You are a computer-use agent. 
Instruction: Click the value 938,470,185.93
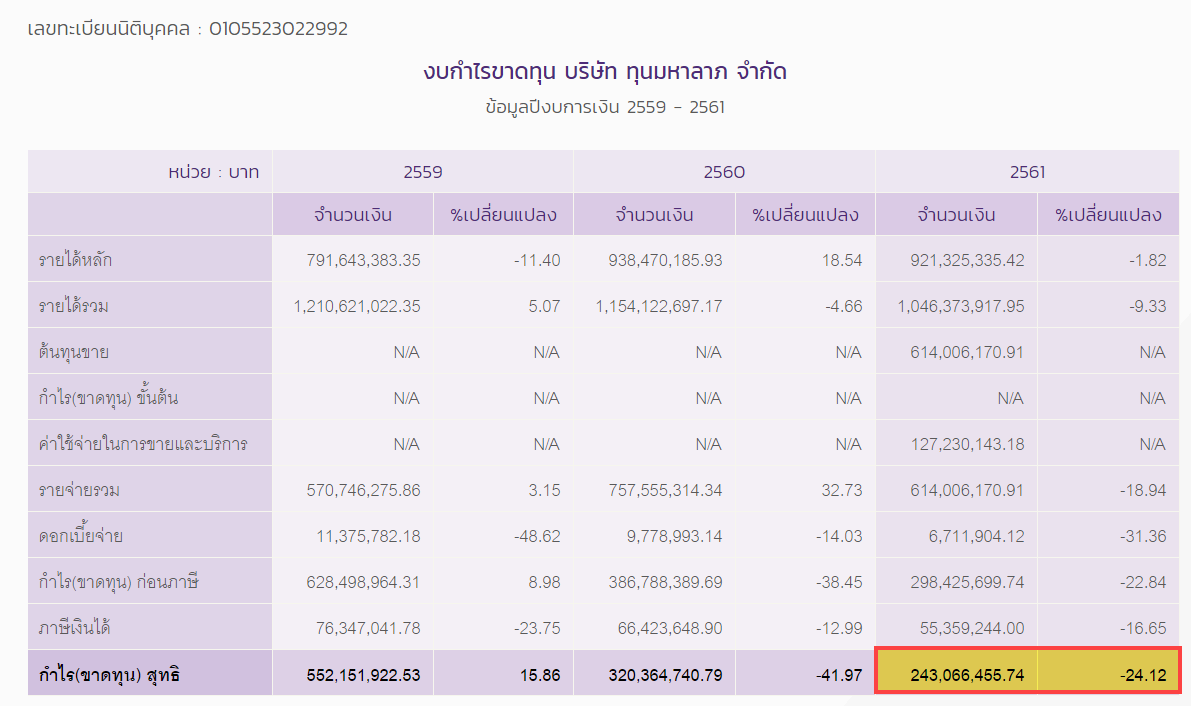pyautogui.click(x=665, y=261)
